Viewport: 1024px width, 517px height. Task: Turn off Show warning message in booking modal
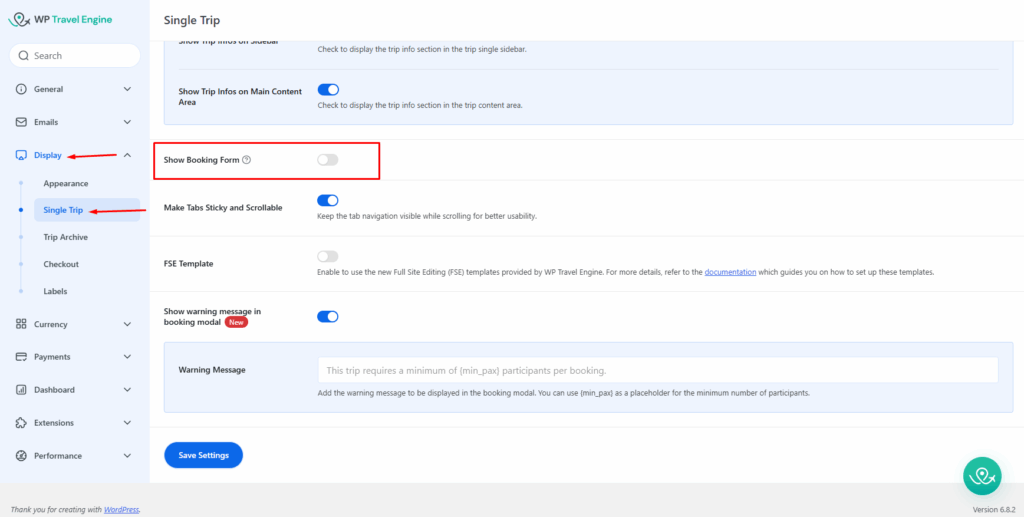pyautogui.click(x=327, y=317)
